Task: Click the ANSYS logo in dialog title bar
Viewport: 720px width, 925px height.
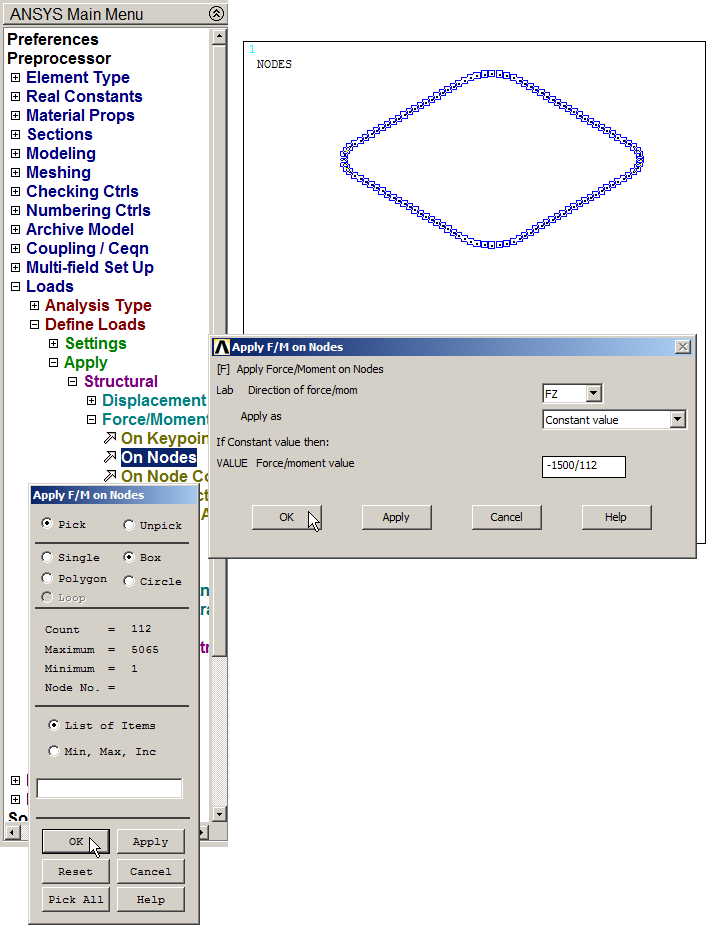Action: 221,347
